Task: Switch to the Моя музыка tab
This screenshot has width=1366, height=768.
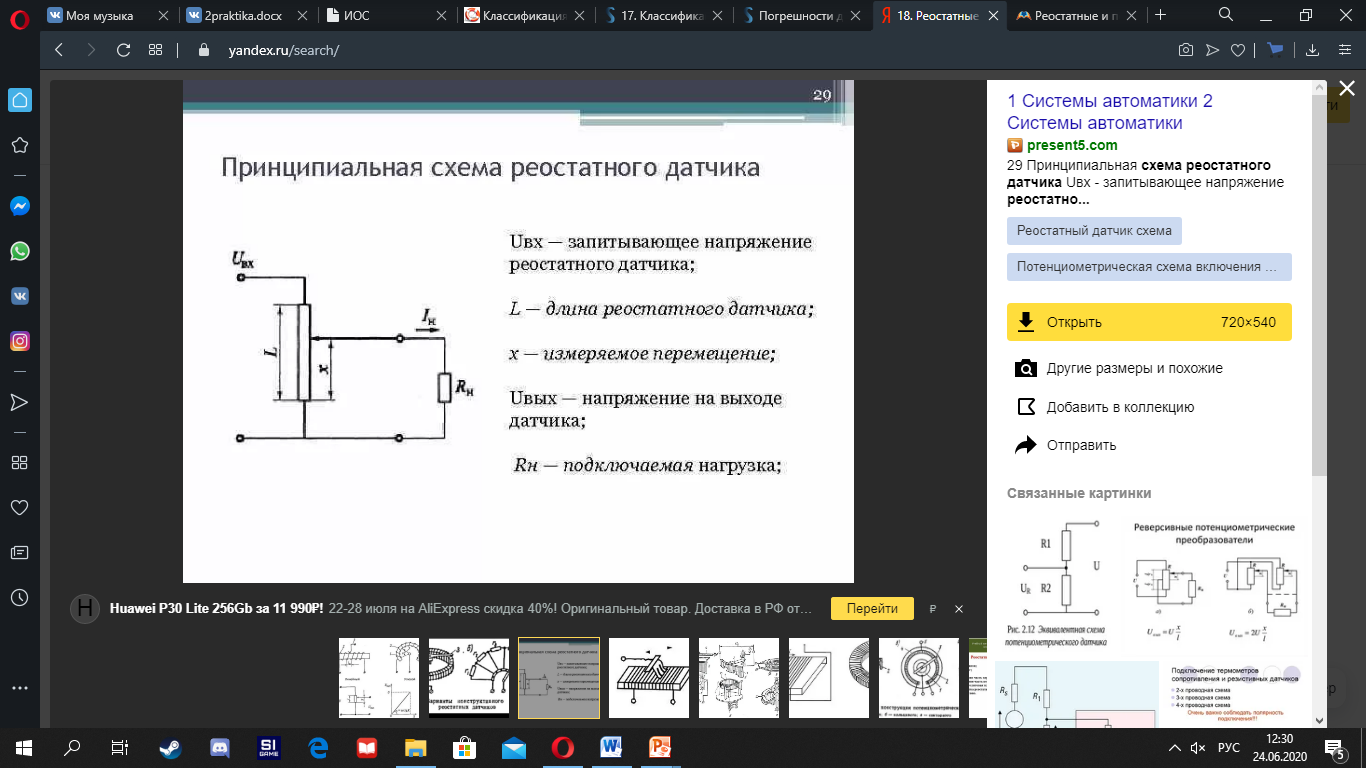Action: pos(99,15)
